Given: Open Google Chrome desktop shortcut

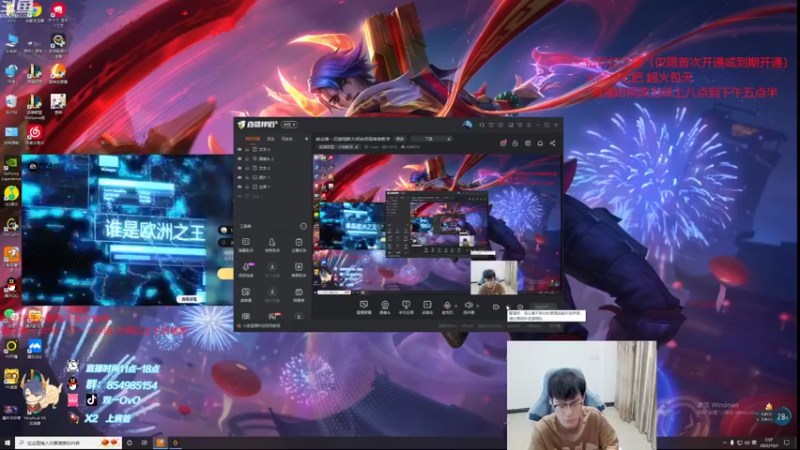Looking at the screenshot, I should coord(34,12).
